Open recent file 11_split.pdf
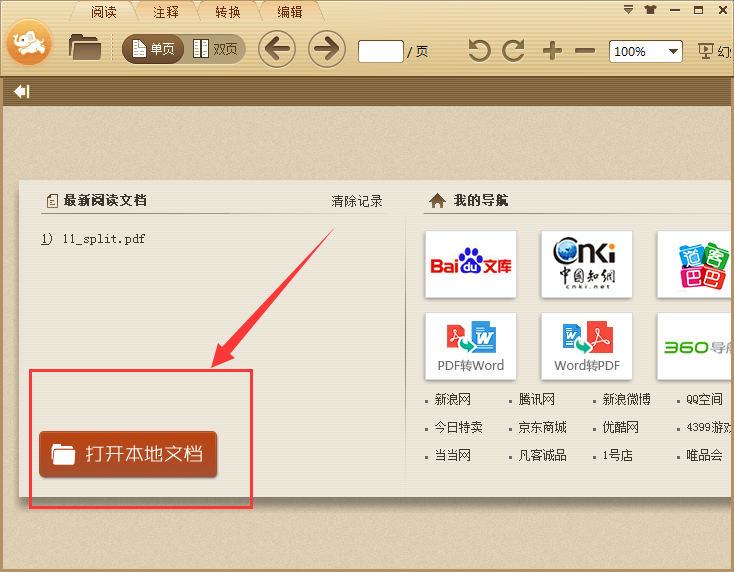The width and height of the screenshot is (734, 572). point(102,239)
